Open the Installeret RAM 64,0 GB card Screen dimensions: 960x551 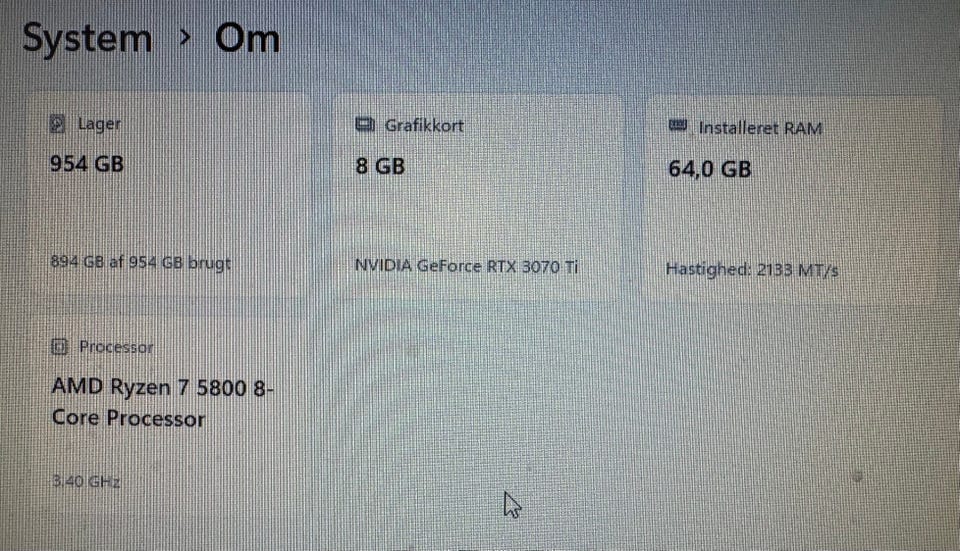[792, 200]
